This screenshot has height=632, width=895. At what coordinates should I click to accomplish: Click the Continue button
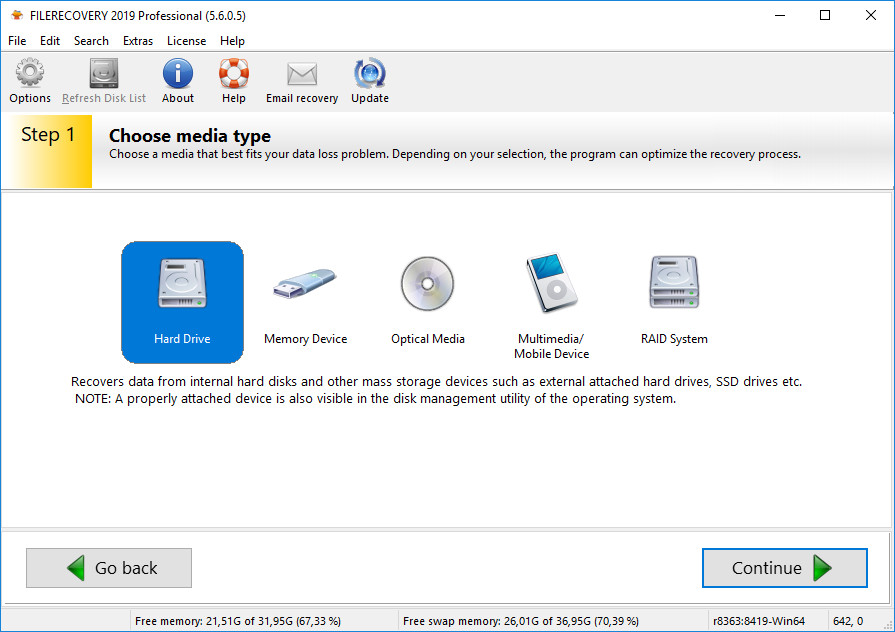point(784,568)
